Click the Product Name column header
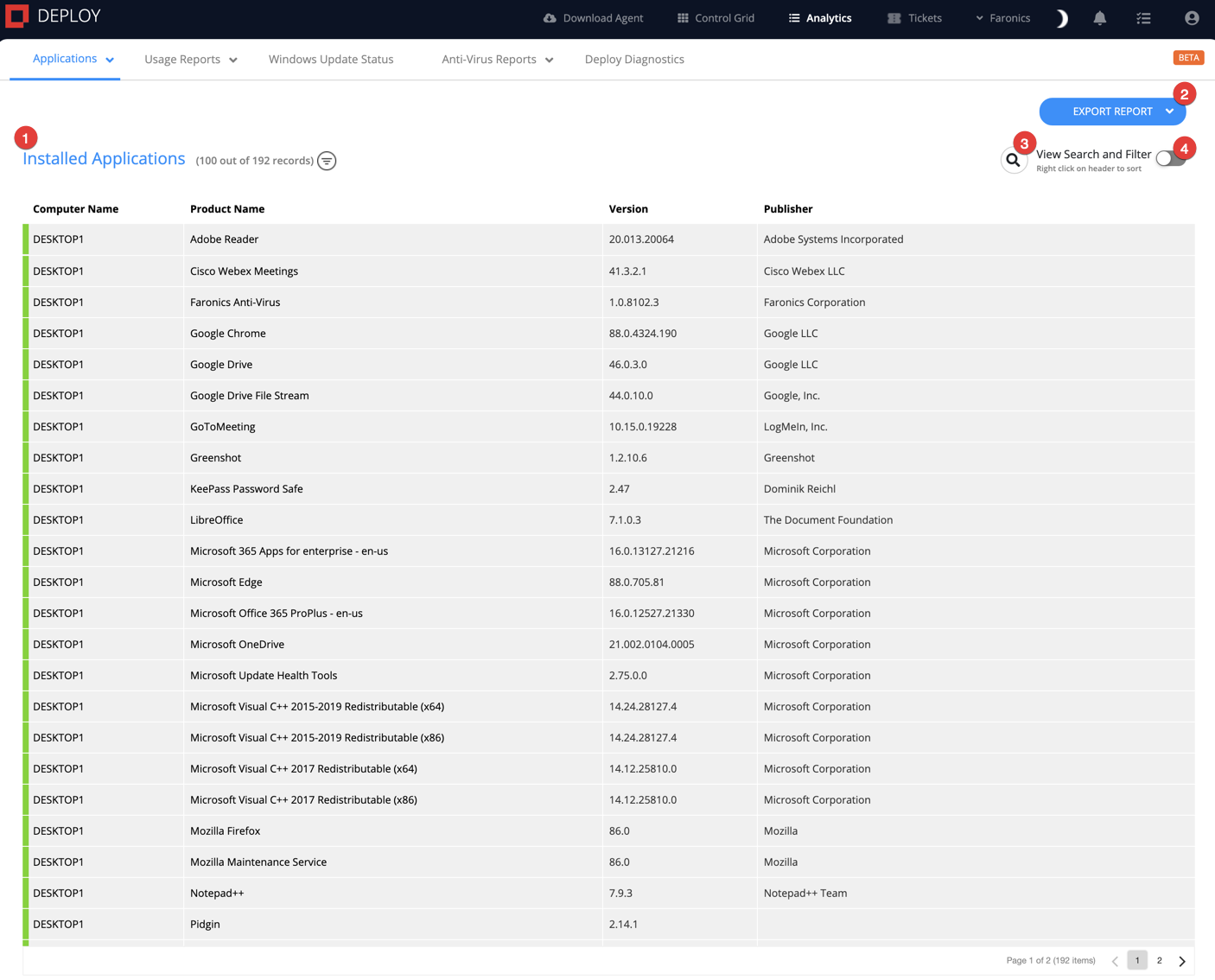This screenshot has height=980, width=1215. pos(227,209)
